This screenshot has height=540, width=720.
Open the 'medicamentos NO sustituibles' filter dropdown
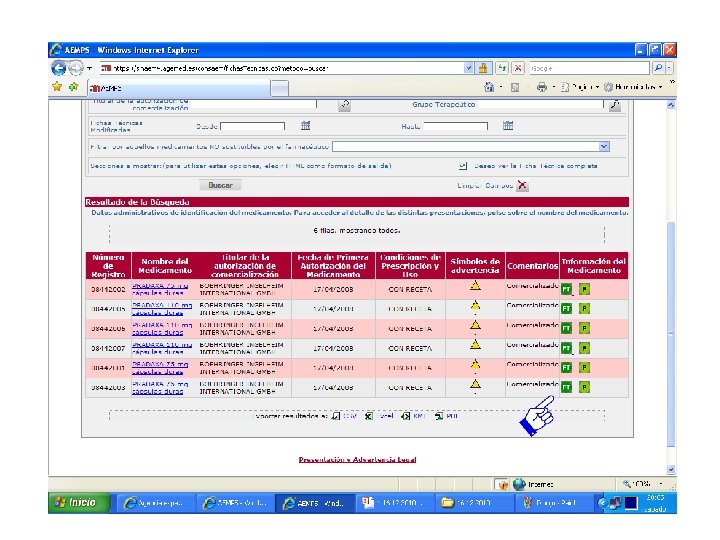tap(604, 146)
